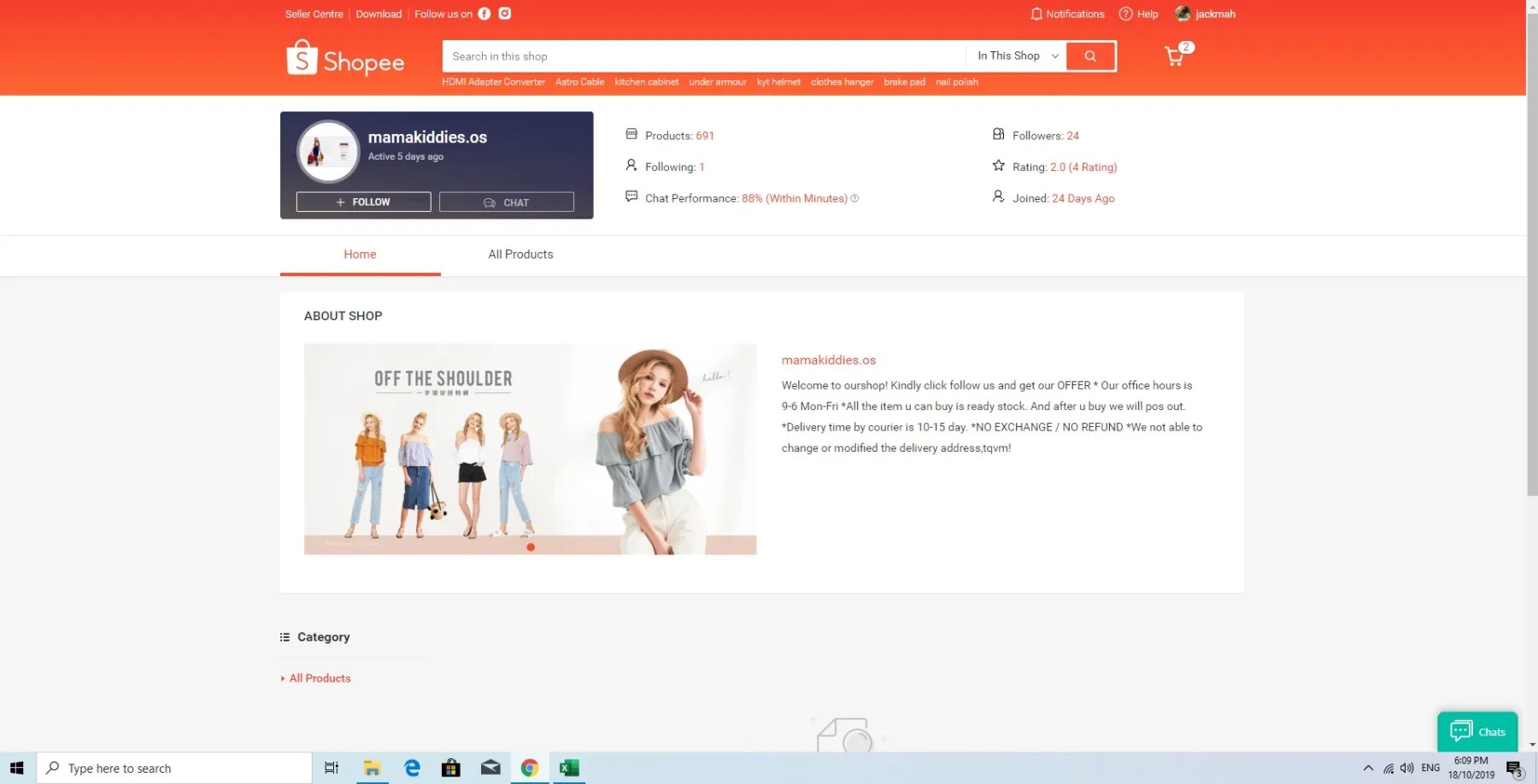
Task: Open the Help question mark link
Action: (x=1139, y=14)
